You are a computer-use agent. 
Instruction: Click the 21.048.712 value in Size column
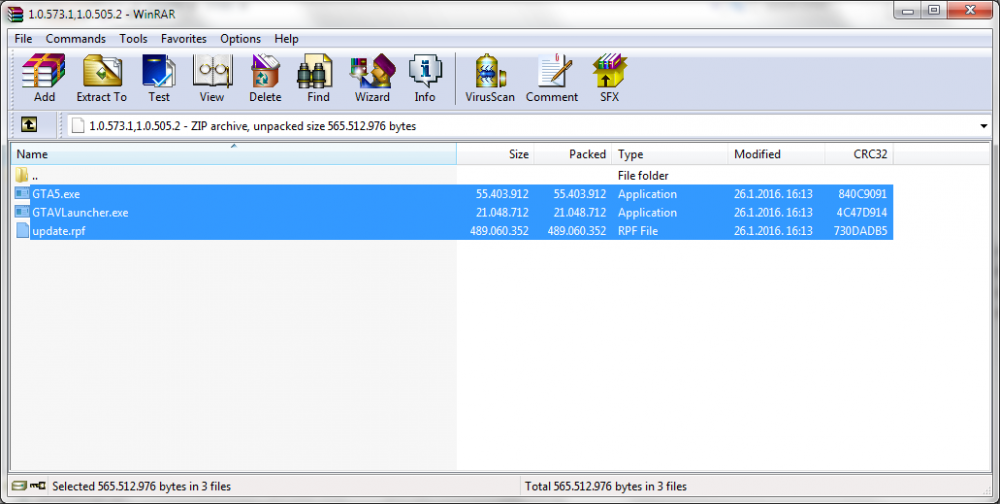502,212
